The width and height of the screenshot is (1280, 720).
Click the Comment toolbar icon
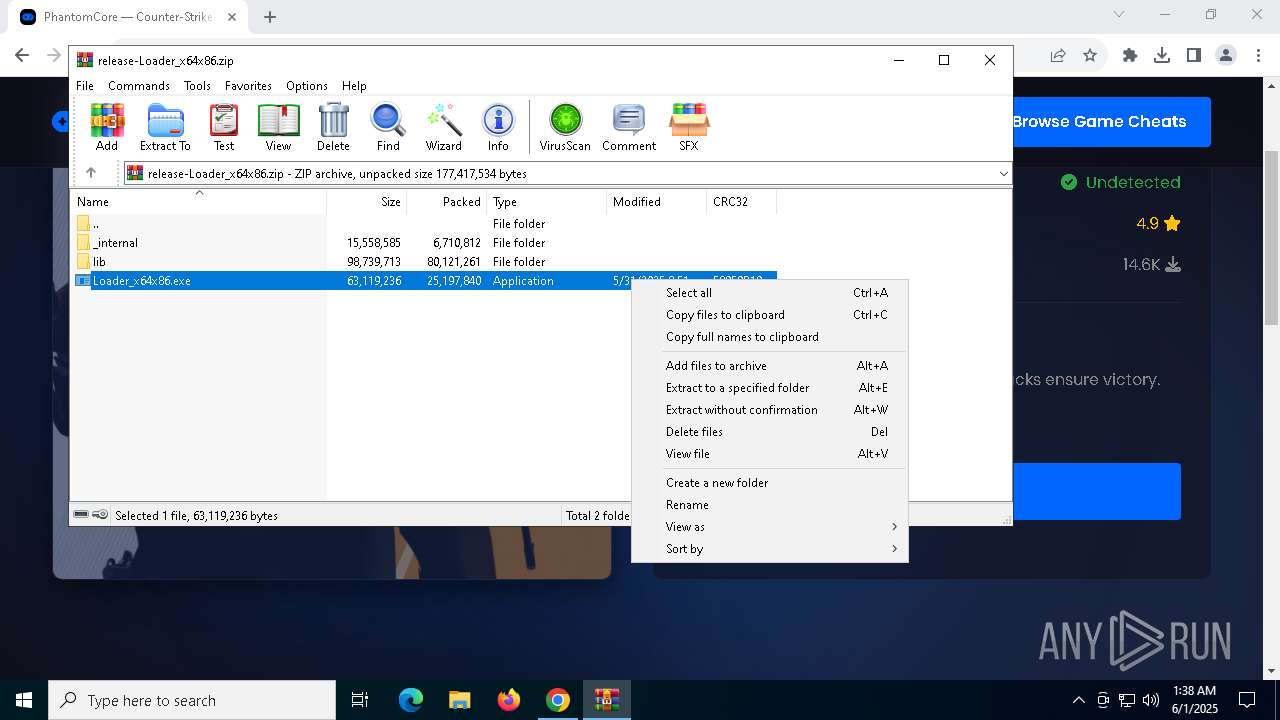(629, 127)
